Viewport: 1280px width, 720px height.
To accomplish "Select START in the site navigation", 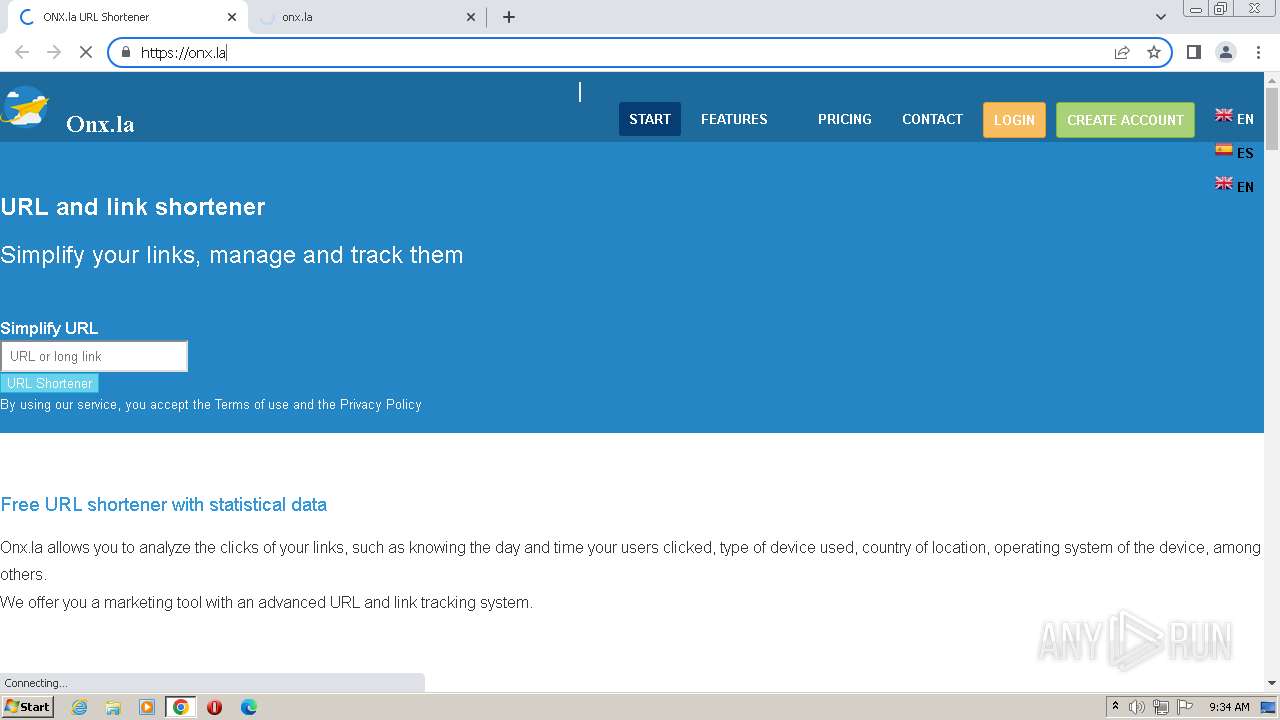I will [650, 119].
